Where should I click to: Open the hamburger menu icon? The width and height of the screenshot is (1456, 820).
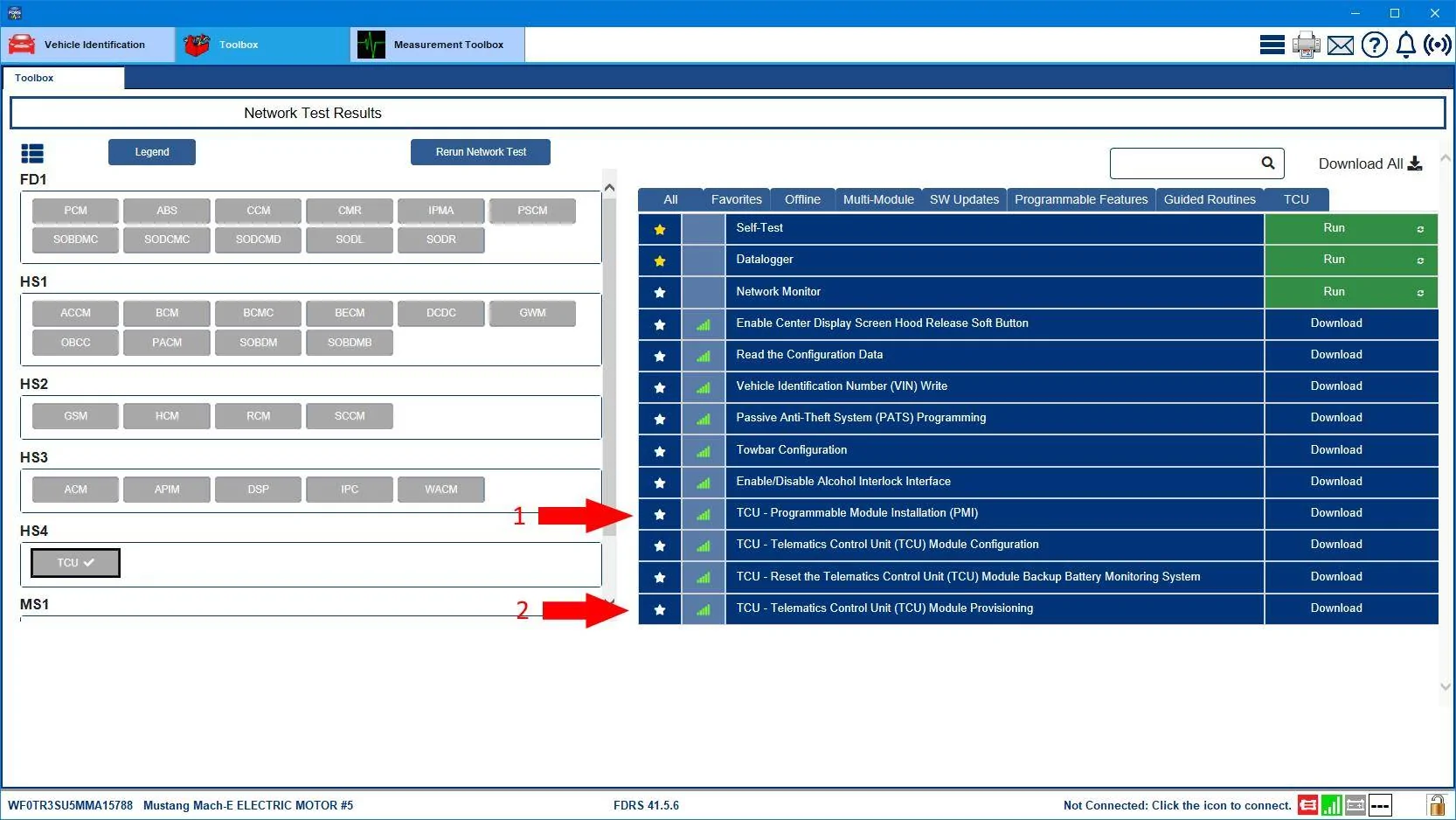(x=1272, y=45)
